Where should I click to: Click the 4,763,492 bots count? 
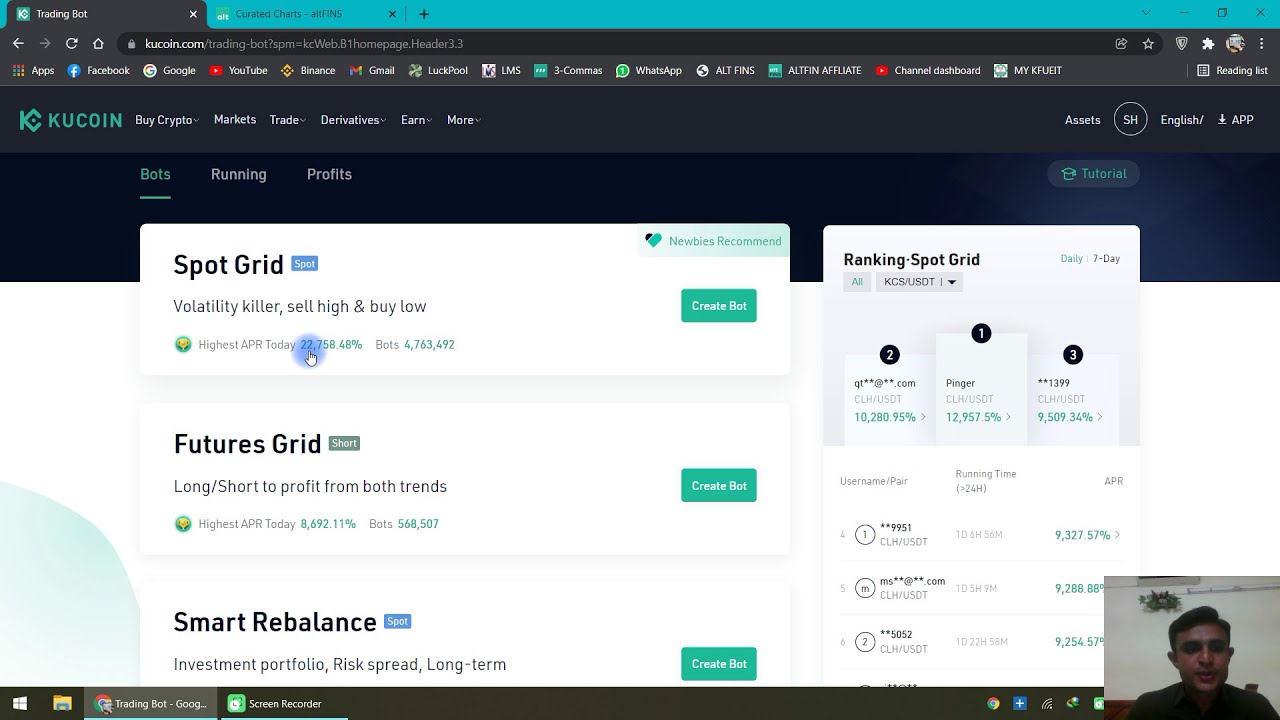pos(429,345)
